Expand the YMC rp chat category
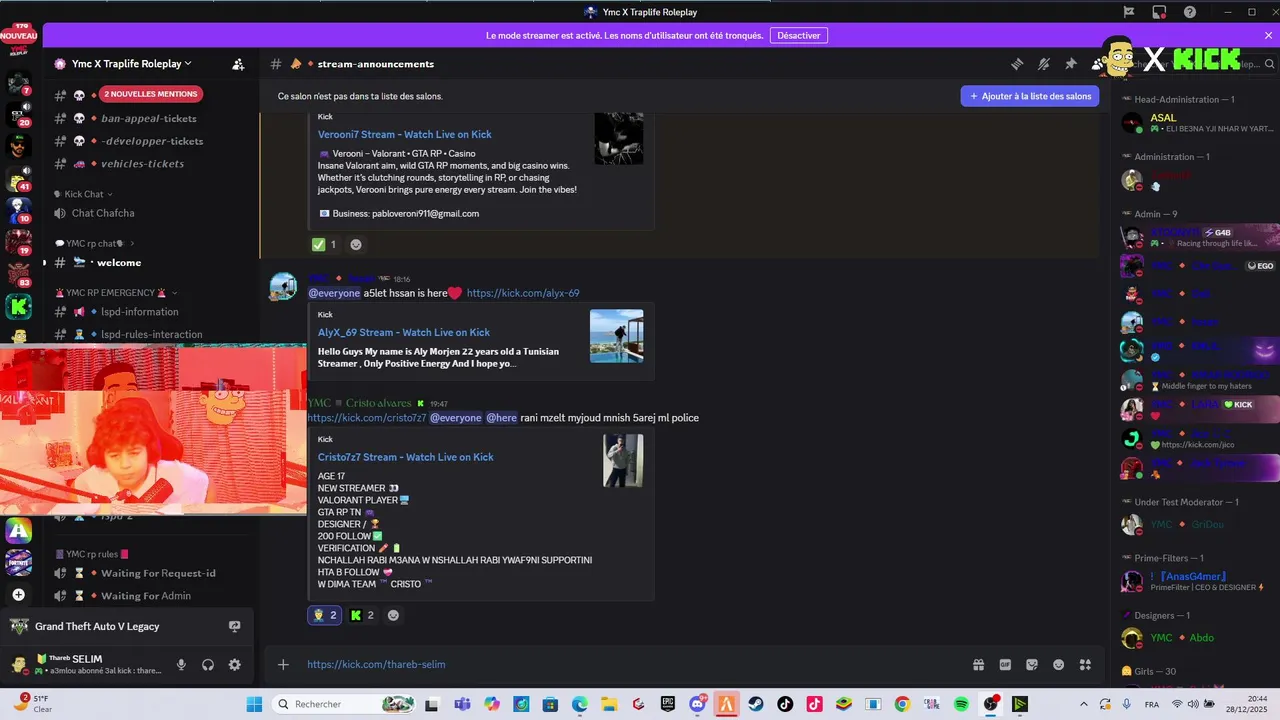 point(94,243)
